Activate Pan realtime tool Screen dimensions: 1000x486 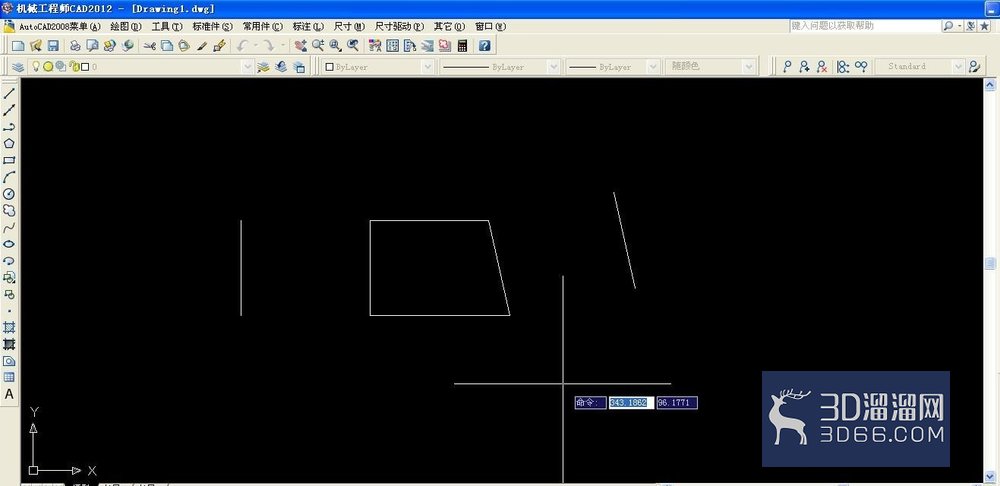click(x=300, y=45)
